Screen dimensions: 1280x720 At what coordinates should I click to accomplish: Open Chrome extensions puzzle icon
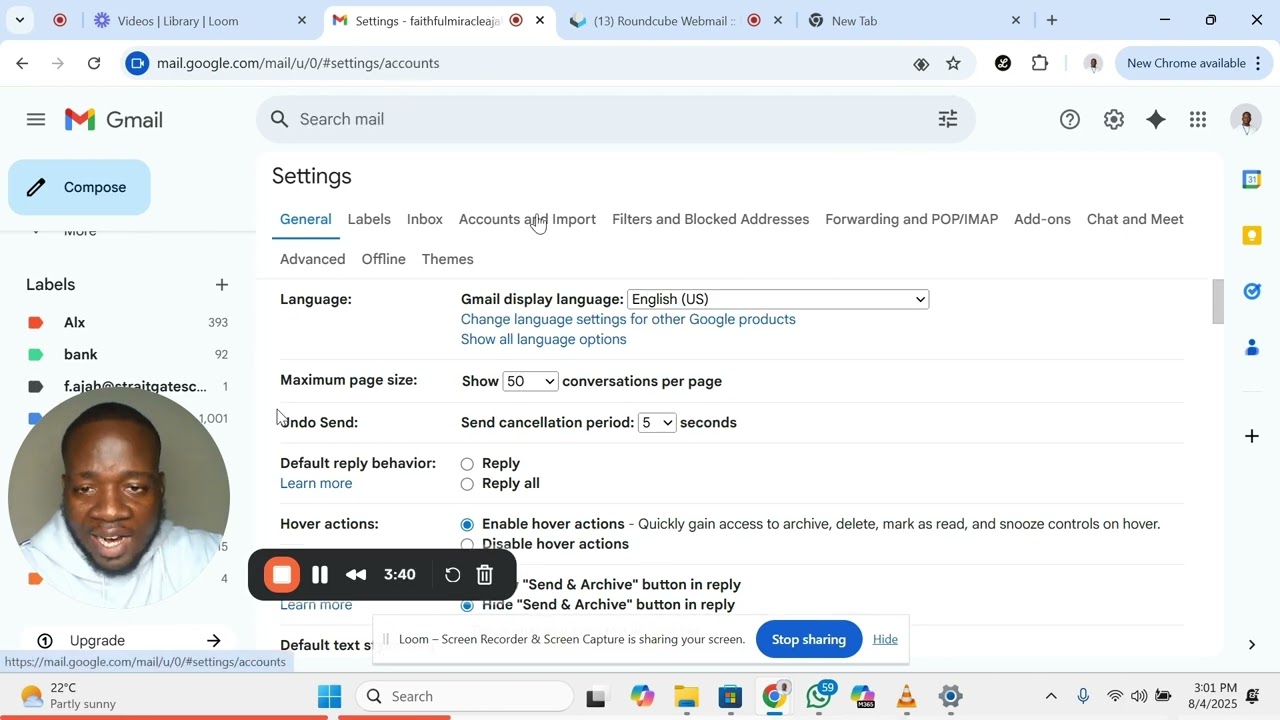point(1040,63)
